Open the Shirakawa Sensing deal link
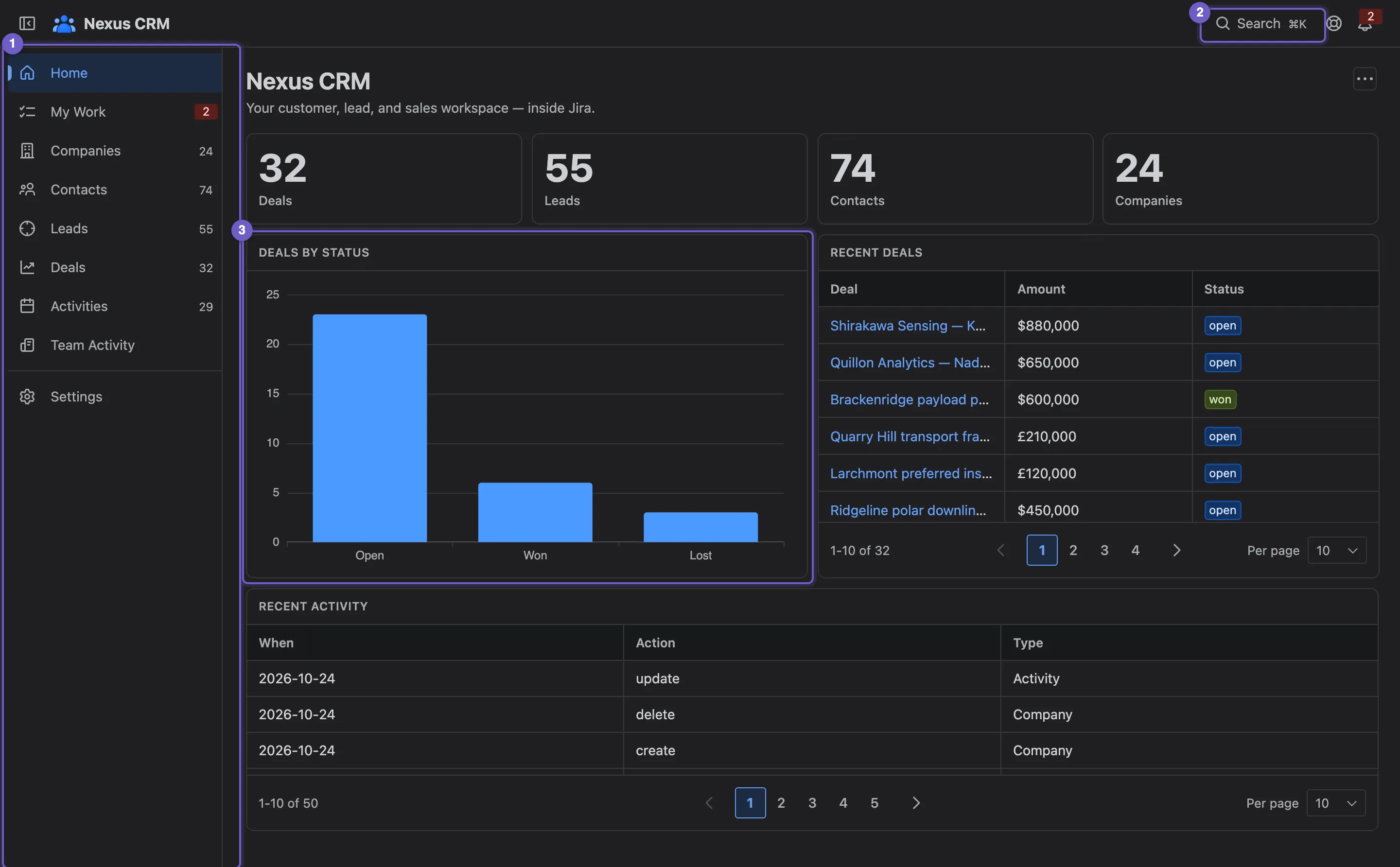This screenshot has width=1400, height=867. [x=908, y=326]
